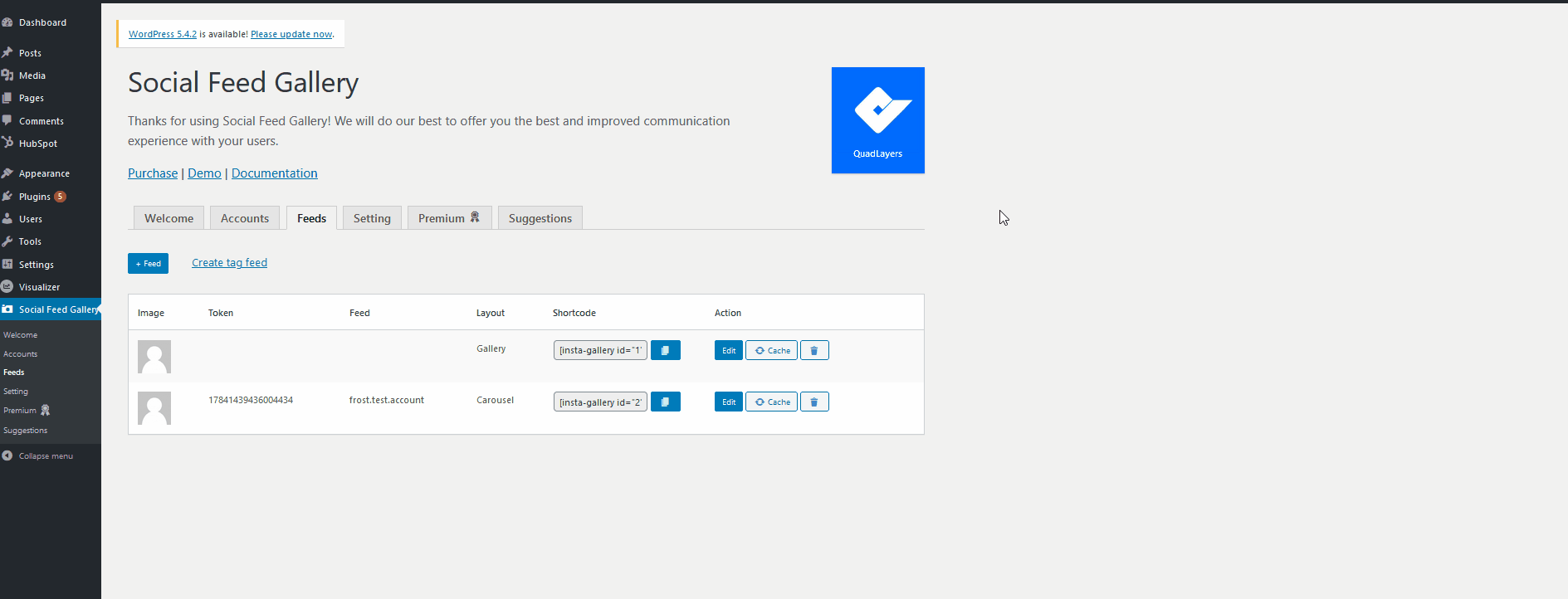
Task: Click the Tools wrench icon
Action: click(x=7, y=241)
